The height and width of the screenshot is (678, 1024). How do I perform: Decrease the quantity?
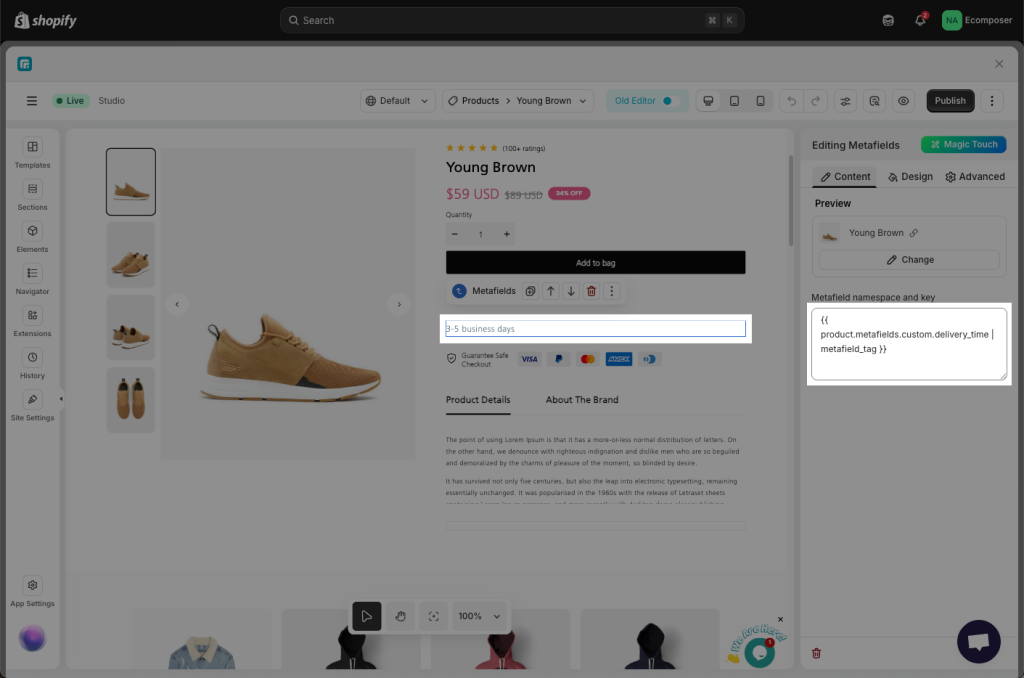click(x=455, y=234)
